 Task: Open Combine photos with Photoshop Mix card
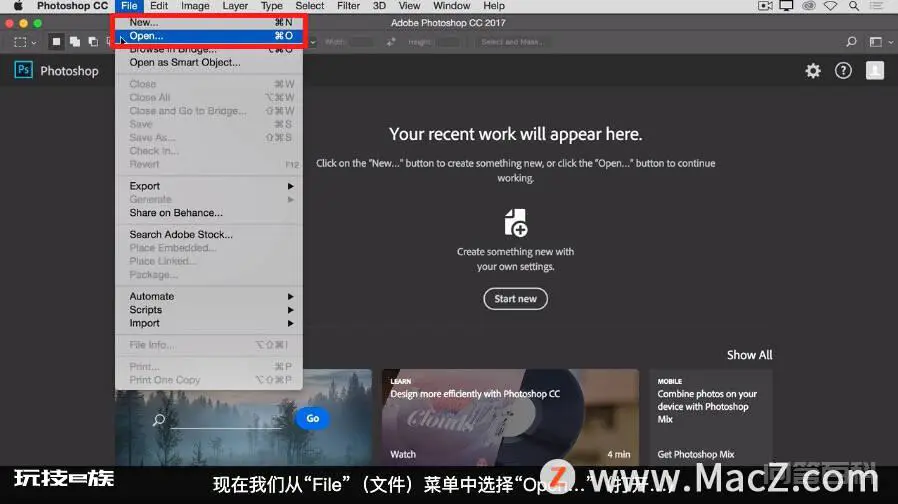coord(710,418)
